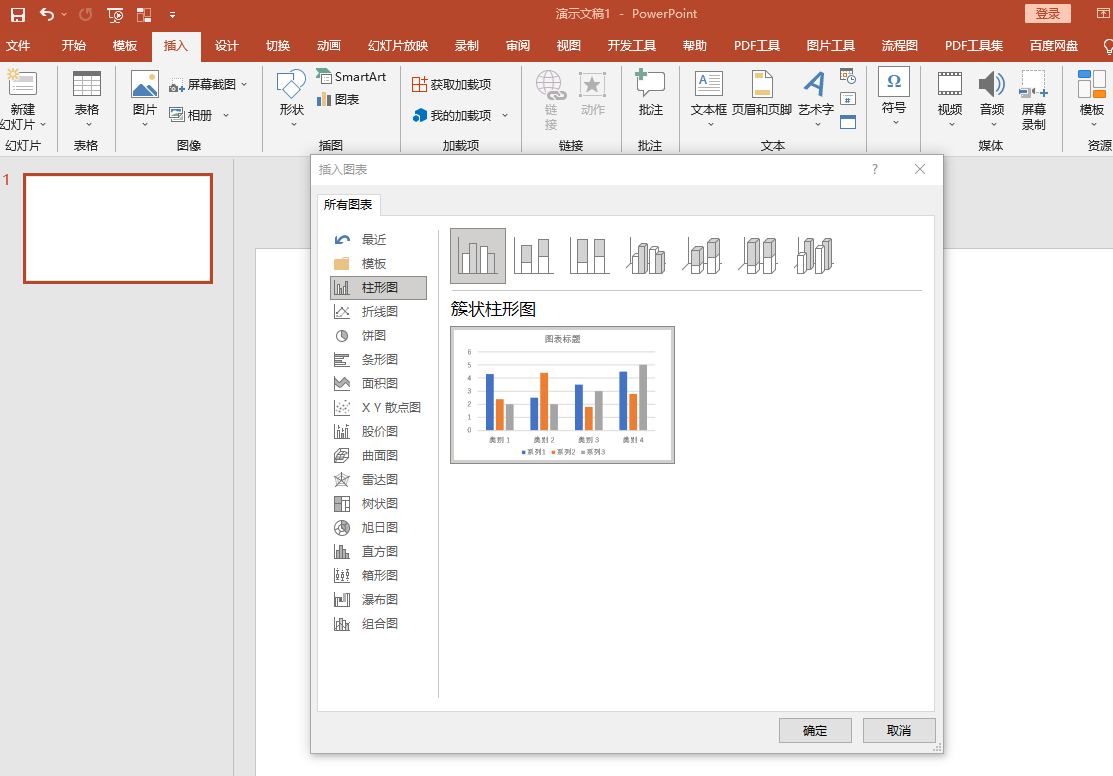Select the clustered column chart subtype icon

tap(478, 256)
